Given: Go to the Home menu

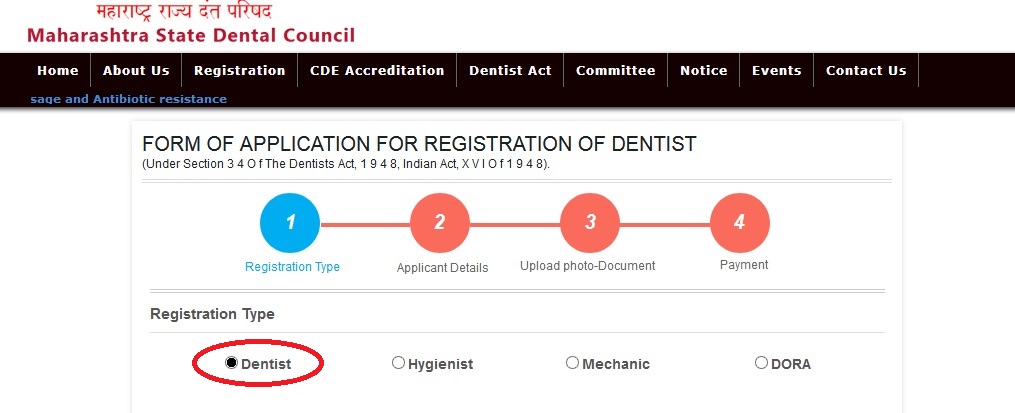Looking at the screenshot, I should [x=58, y=71].
